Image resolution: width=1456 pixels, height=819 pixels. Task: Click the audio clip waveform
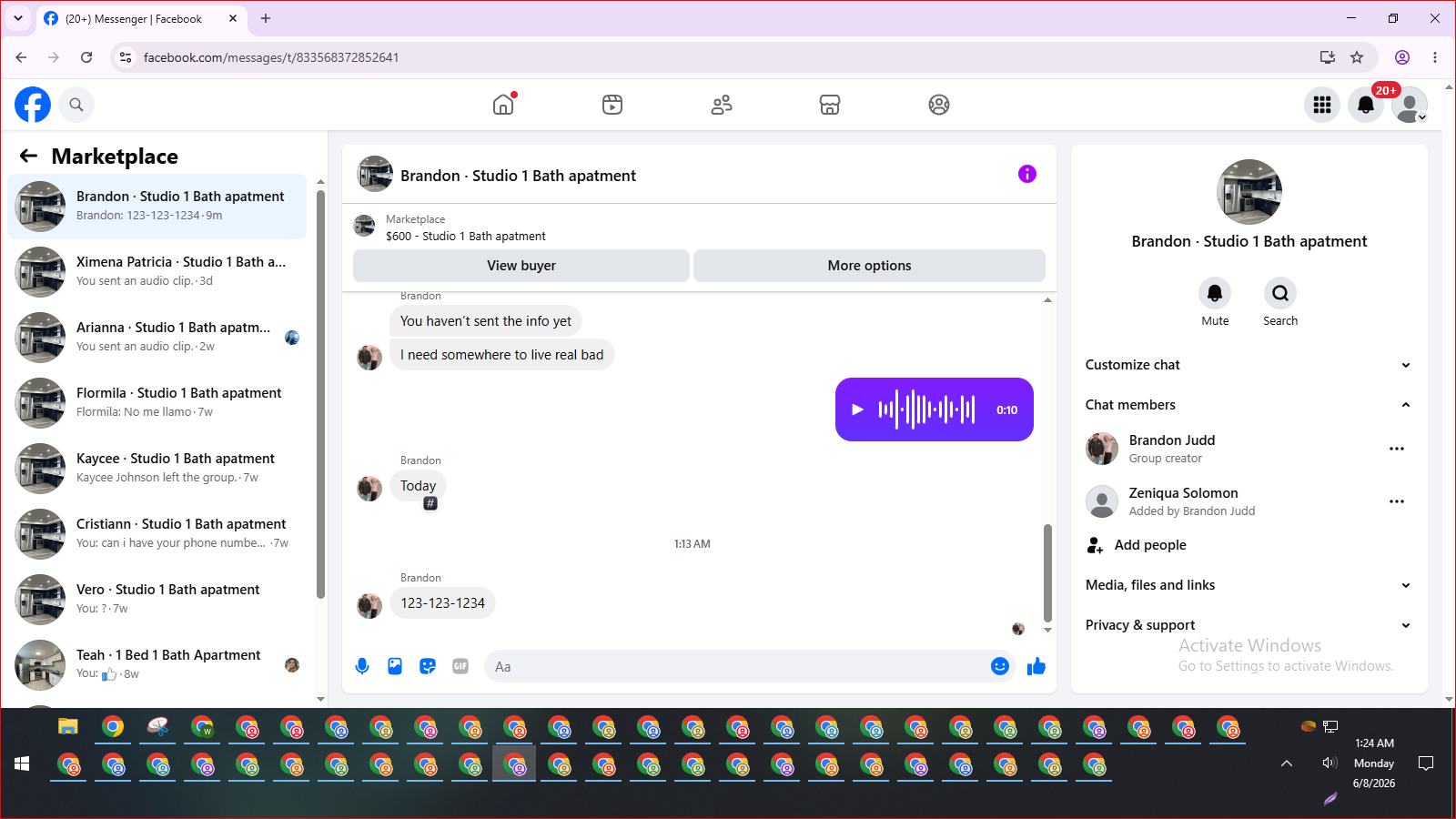click(926, 409)
